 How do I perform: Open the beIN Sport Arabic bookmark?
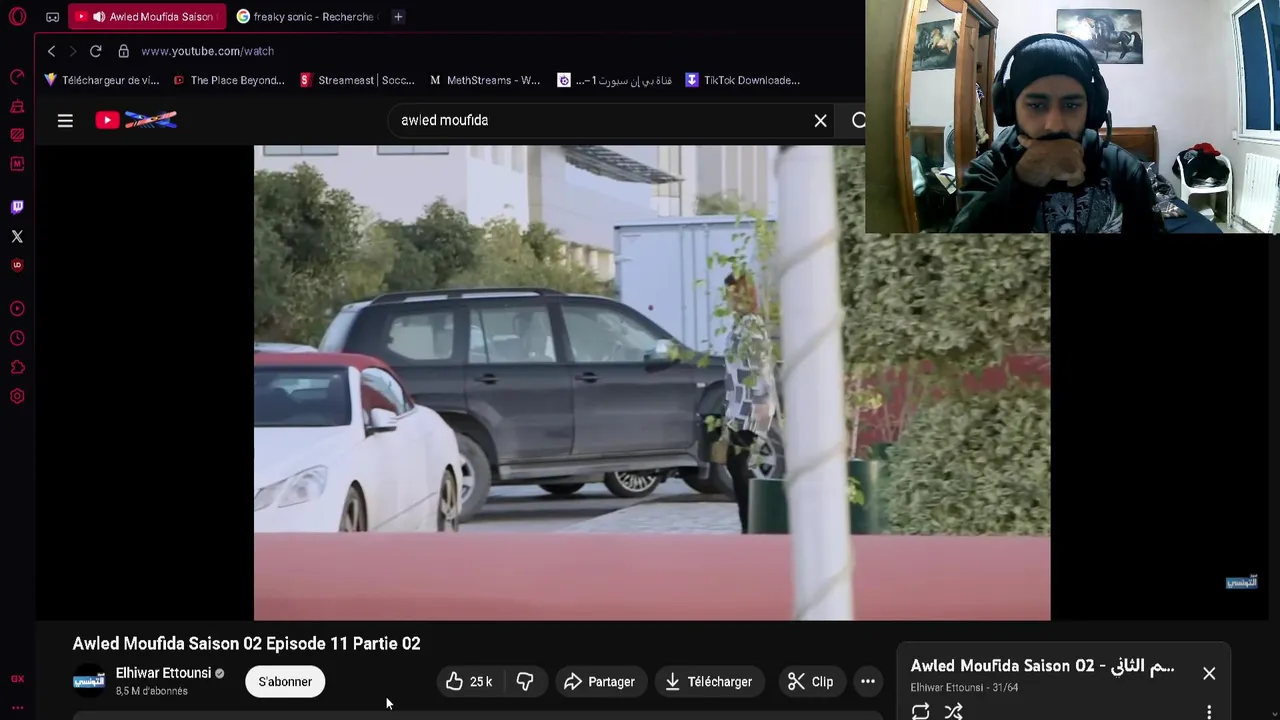pos(615,80)
